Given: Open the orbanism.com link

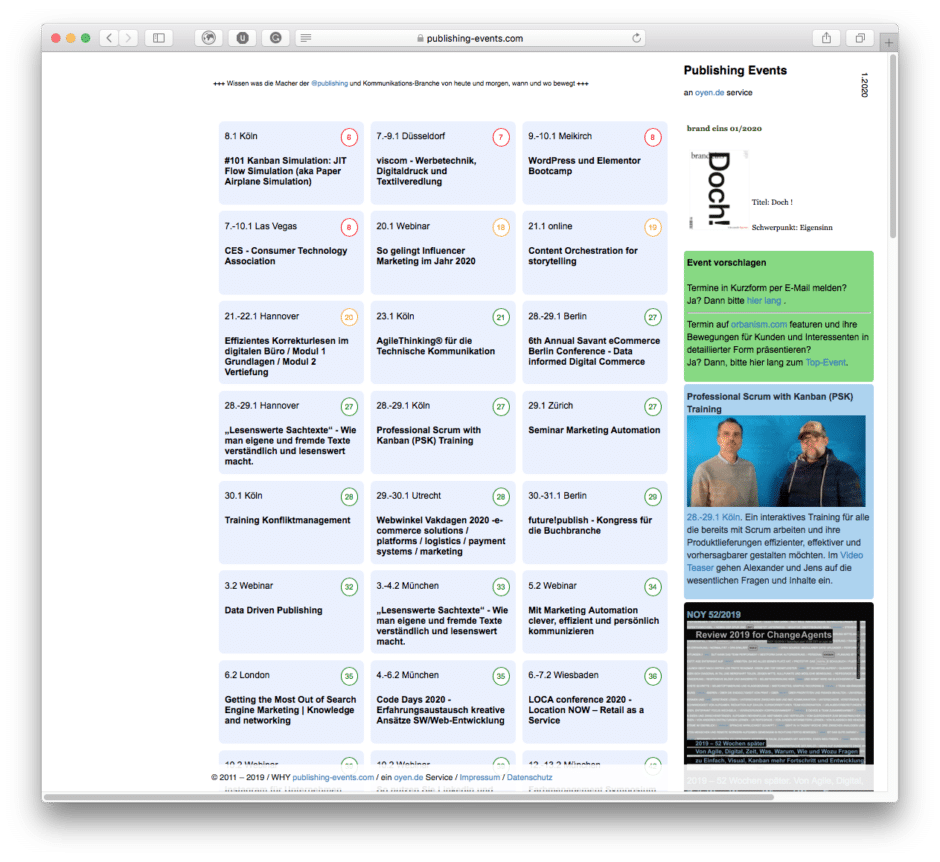Looking at the screenshot, I should coord(758,324).
